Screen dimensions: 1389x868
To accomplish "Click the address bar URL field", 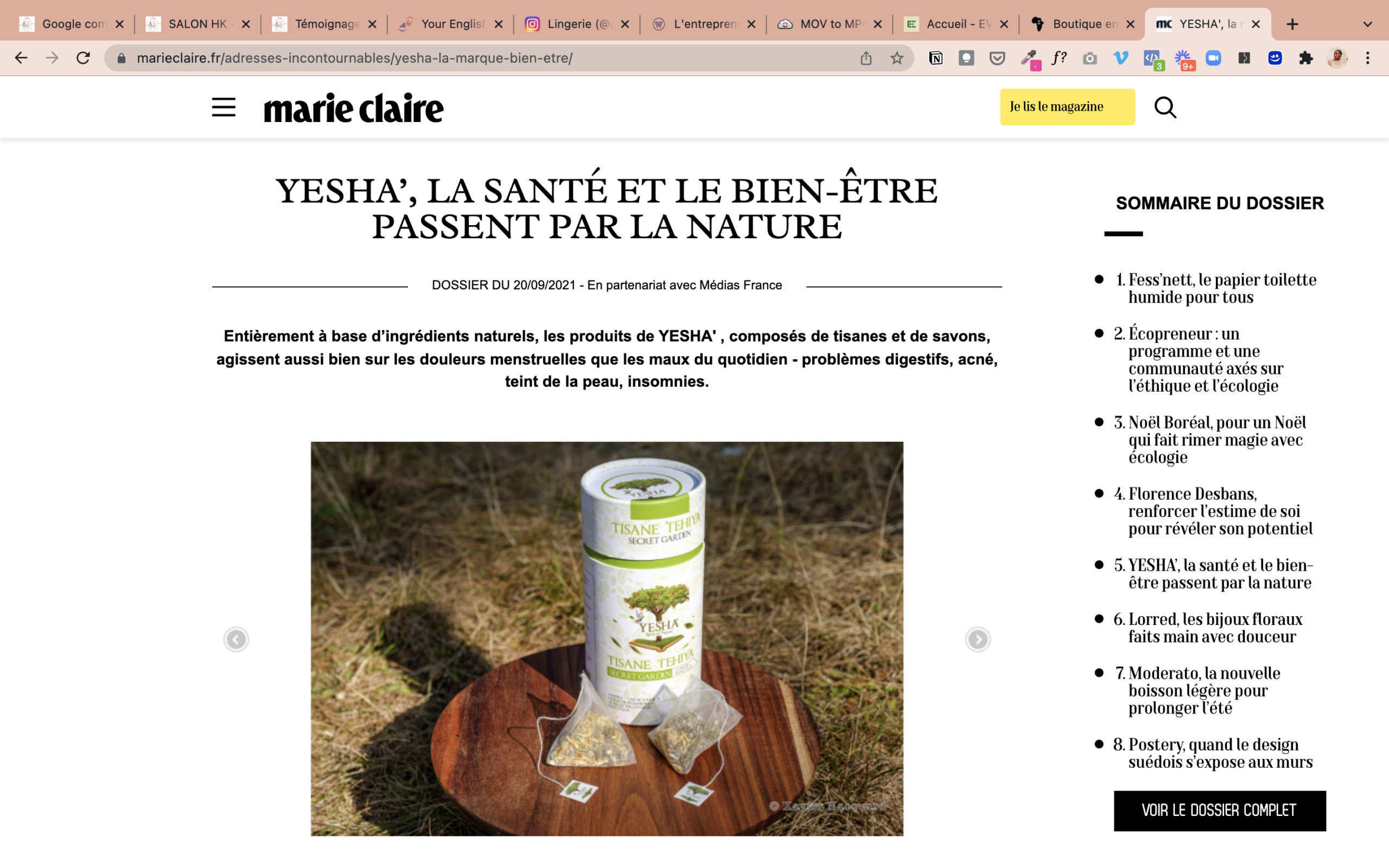I will [x=488, y=58].
